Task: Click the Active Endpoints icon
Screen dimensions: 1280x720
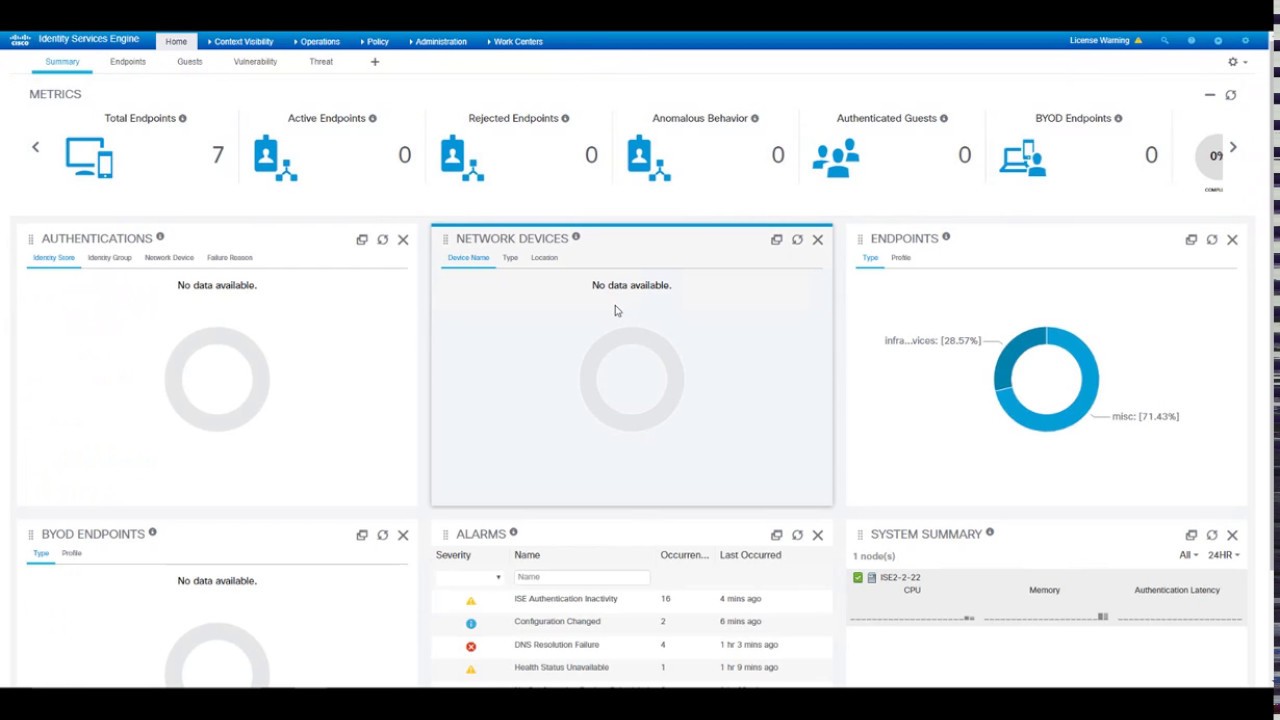Action: (x=275, y=158)
